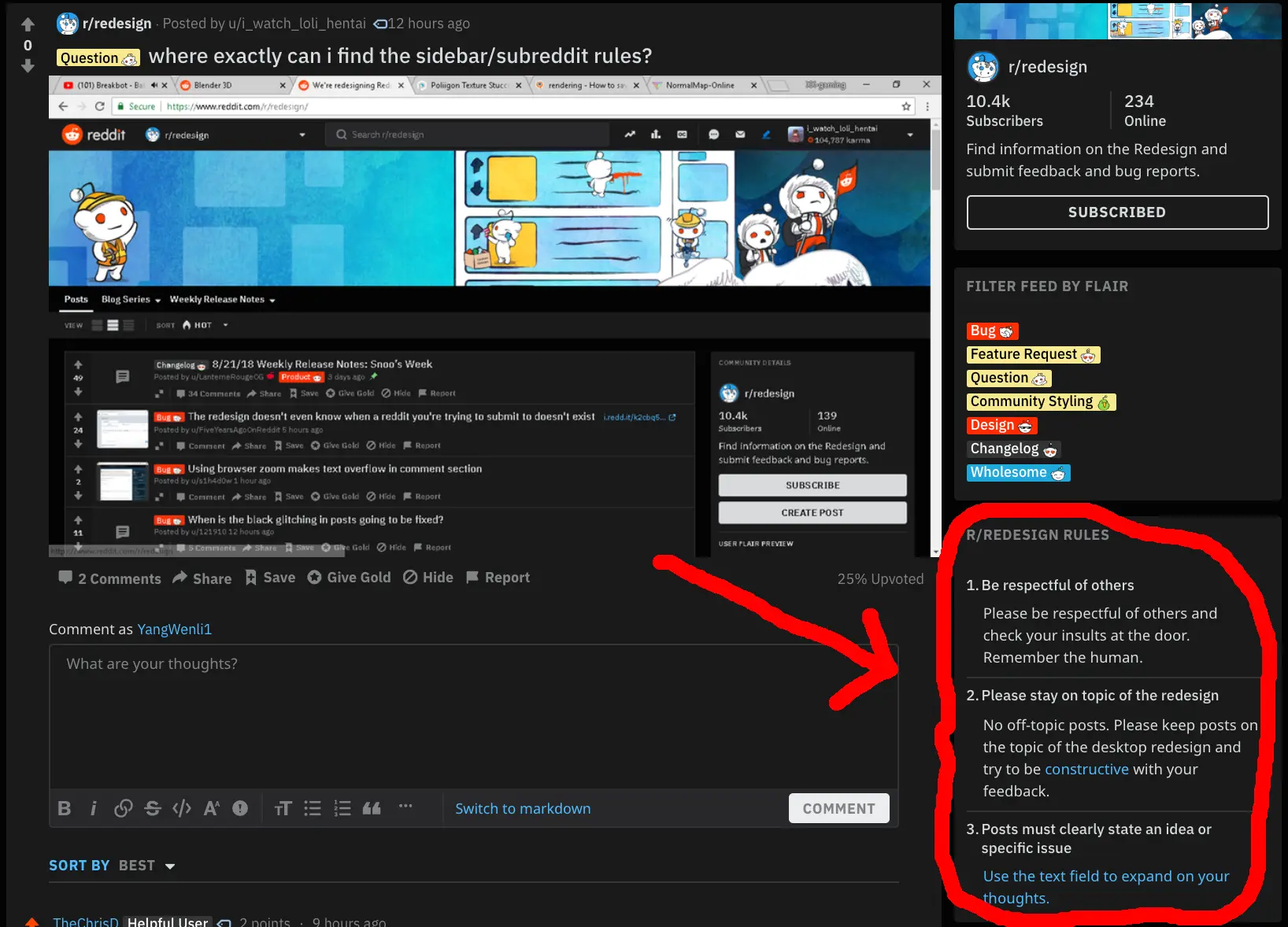Click the sidebar community banner image
Viewport: 1288px width, 927px height.
coord(1117,21)
